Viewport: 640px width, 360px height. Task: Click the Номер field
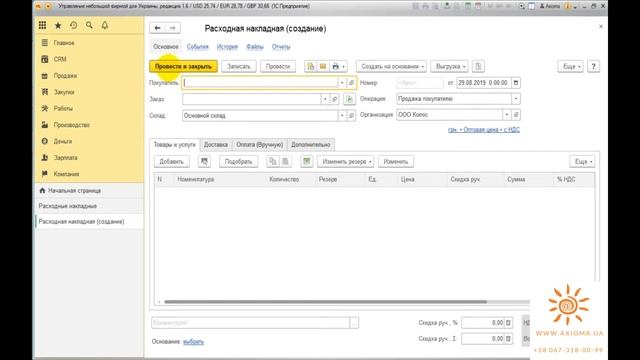[x=420, y=82]
